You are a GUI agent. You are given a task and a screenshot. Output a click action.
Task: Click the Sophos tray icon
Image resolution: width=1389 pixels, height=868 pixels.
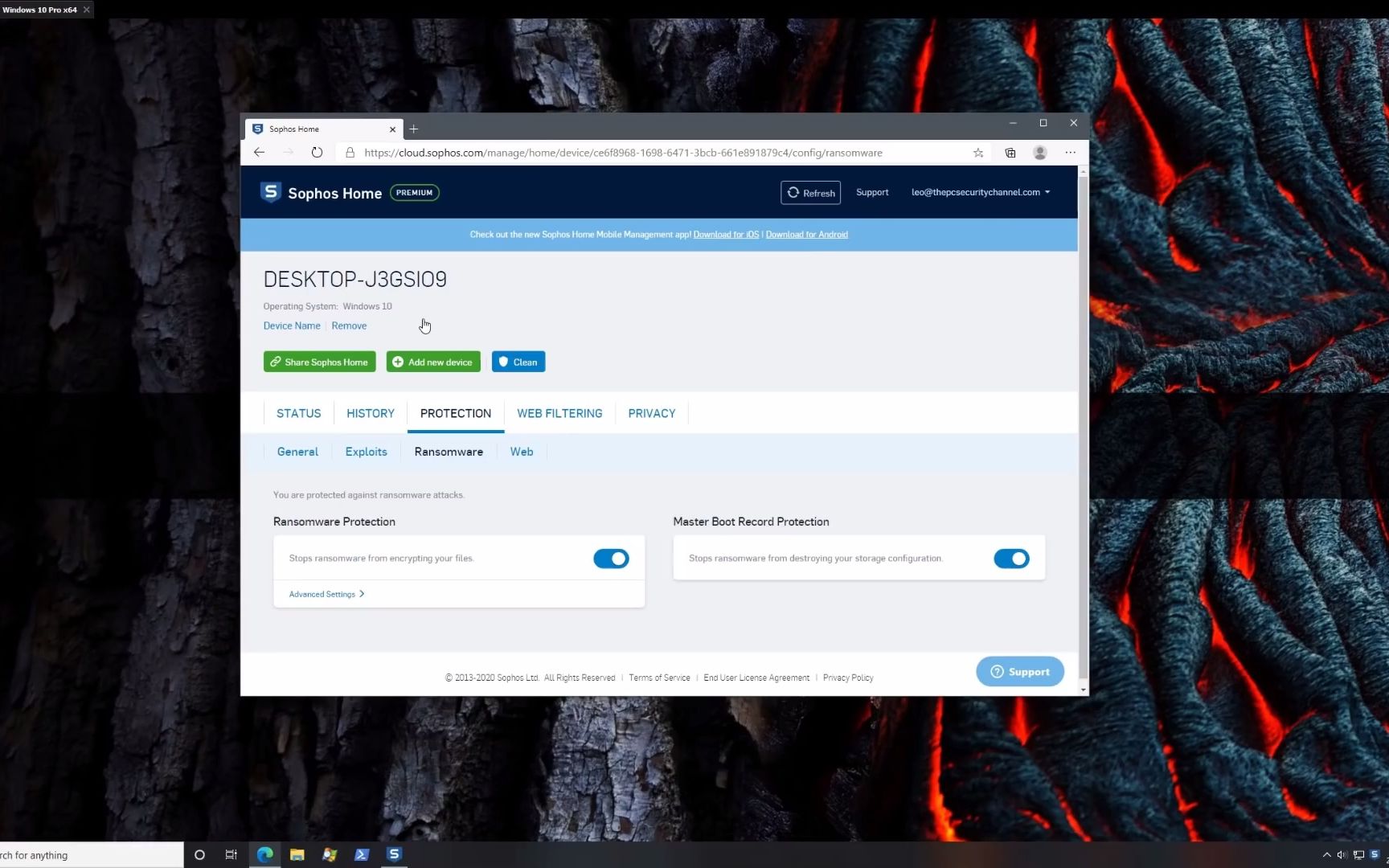1375,854
